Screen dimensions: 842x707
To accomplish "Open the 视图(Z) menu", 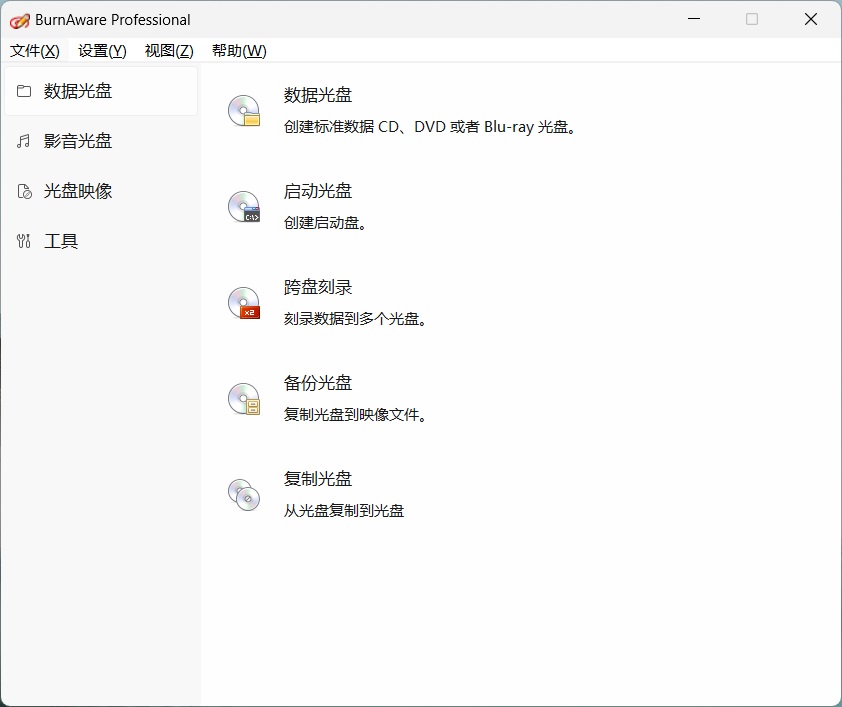I will (169, 51).
